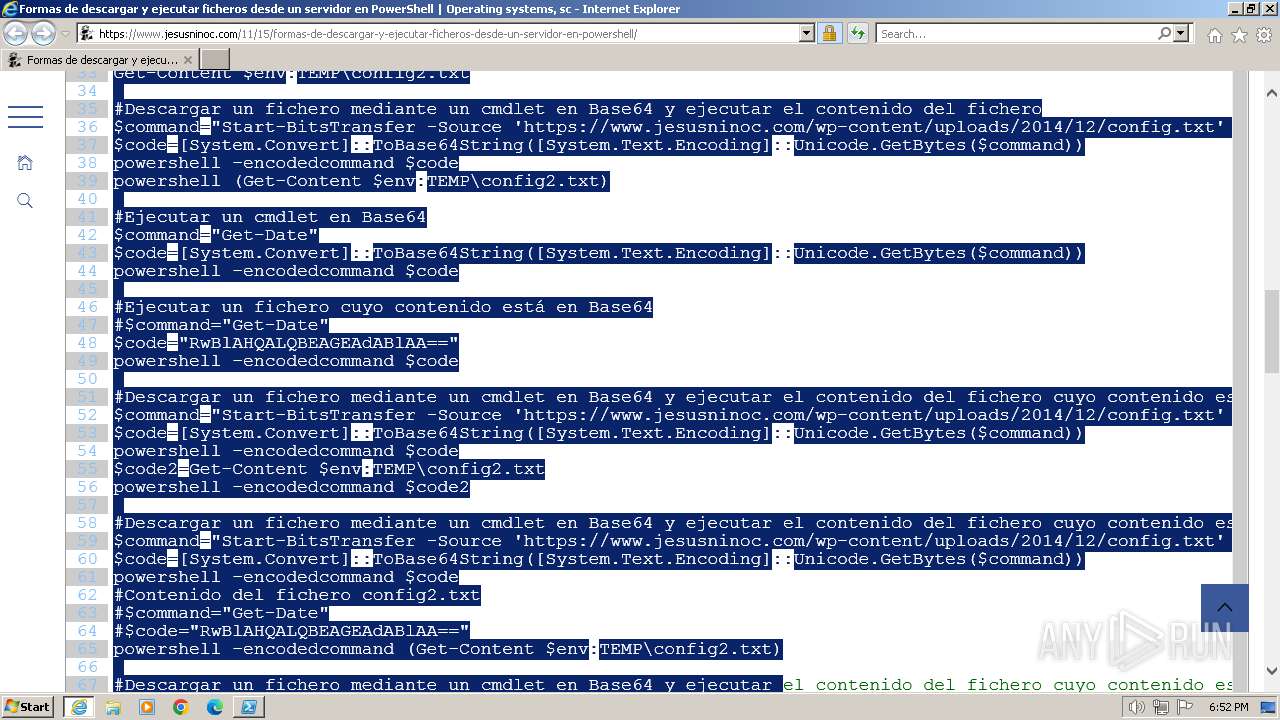Click line 39 'powershell (Get-Content $env:TEMP\config2.txt)'
This screenshot has height=720, width=1280.
(x=361, y=181)
